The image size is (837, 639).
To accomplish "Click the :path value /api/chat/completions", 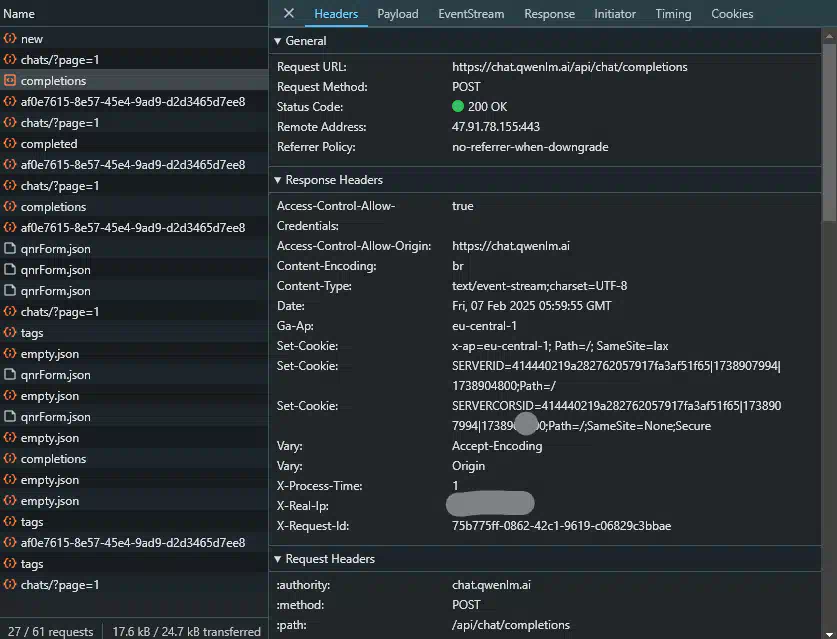I will [511, 625].
